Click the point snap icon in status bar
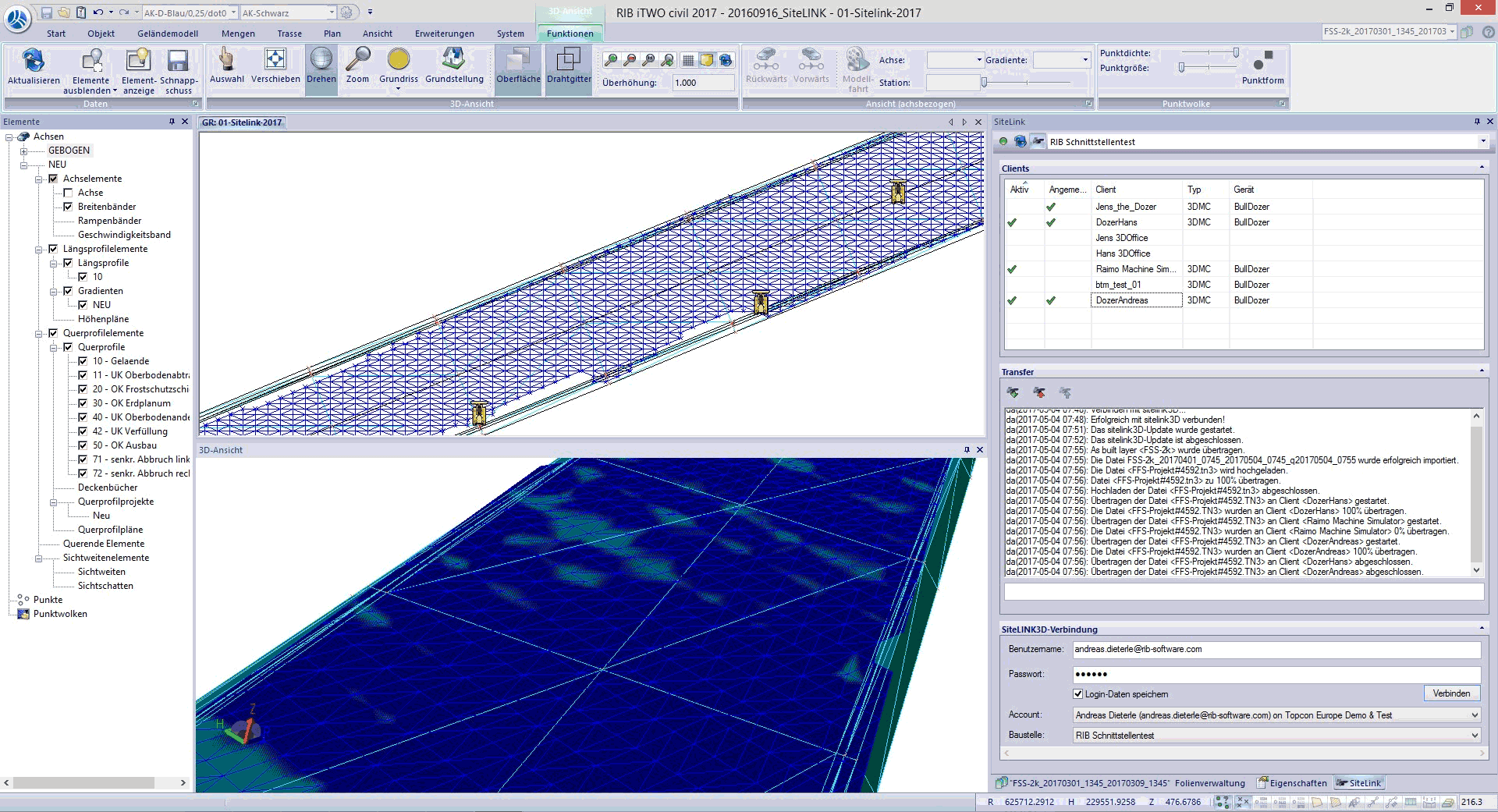 click(1222, 802)
